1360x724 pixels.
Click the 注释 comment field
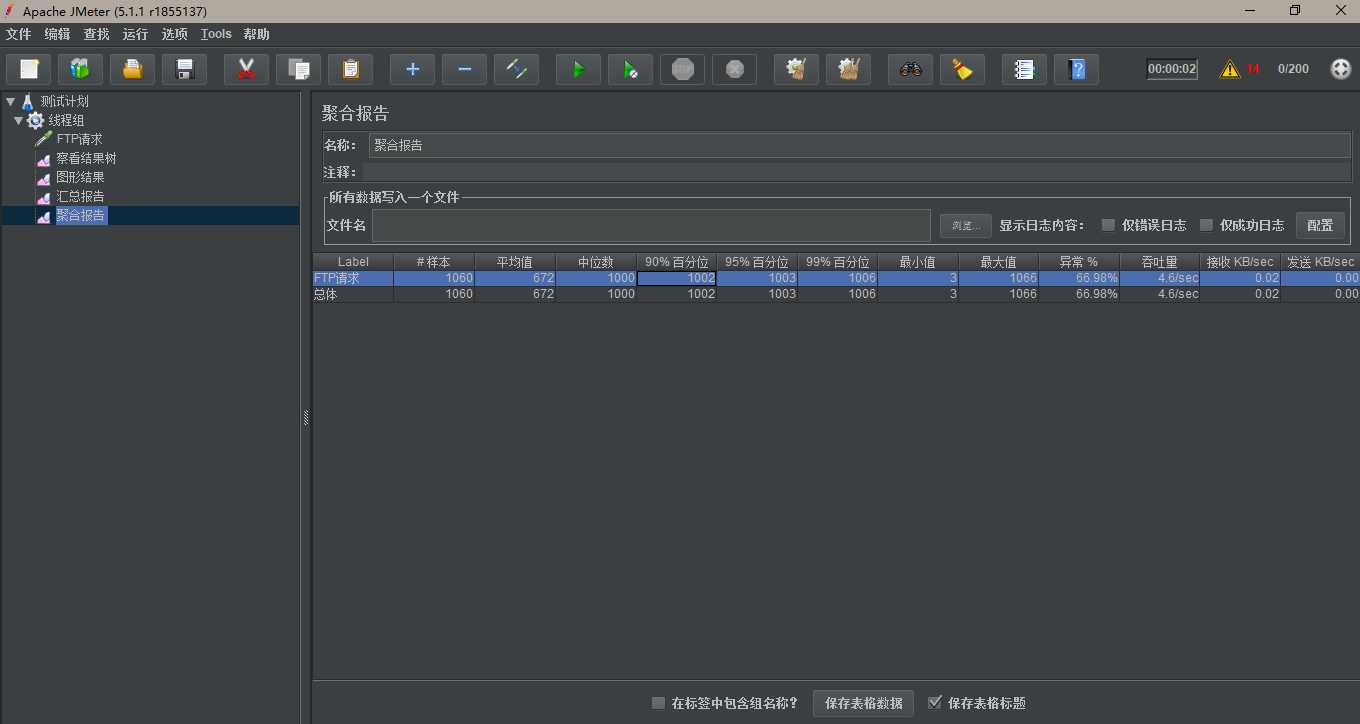pos(856,172)
